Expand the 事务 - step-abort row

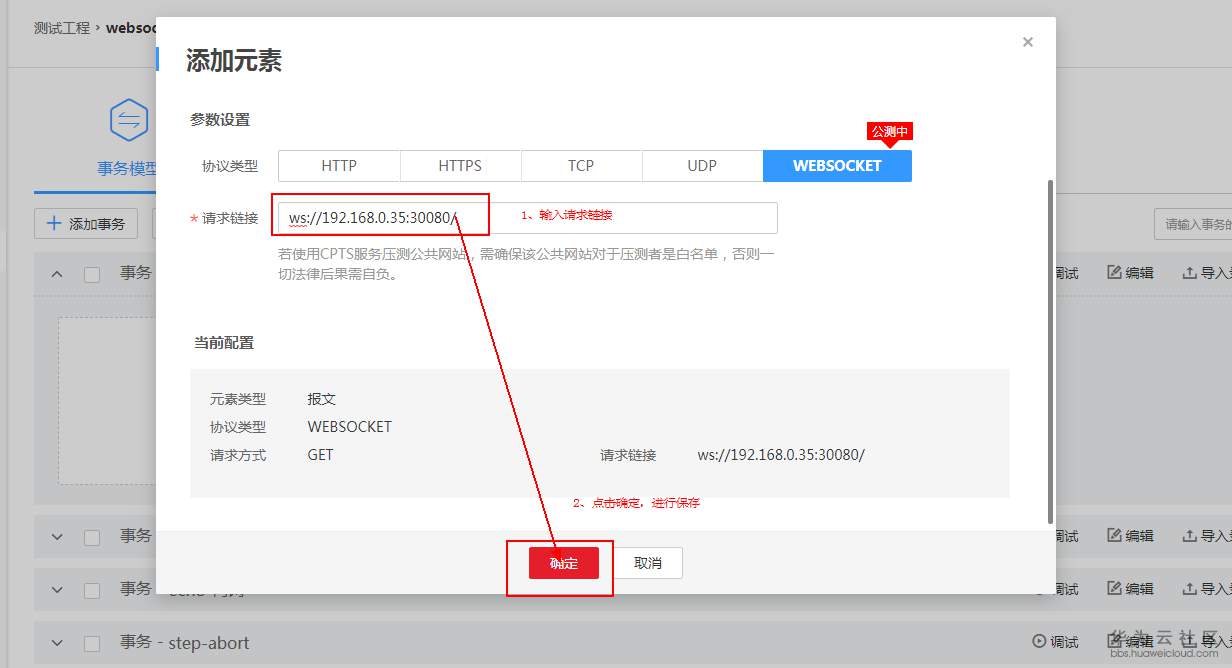[x=57, y=643]
